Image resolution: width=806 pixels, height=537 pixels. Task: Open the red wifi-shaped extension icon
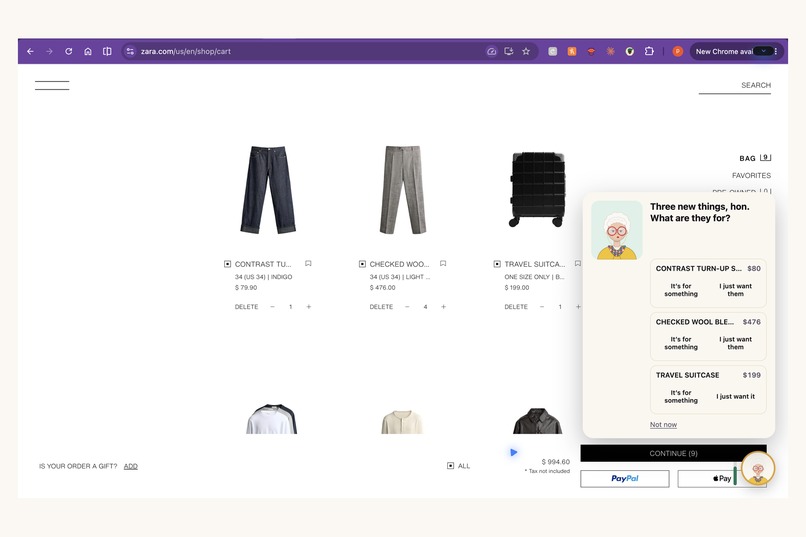click(x=591, y=51)
